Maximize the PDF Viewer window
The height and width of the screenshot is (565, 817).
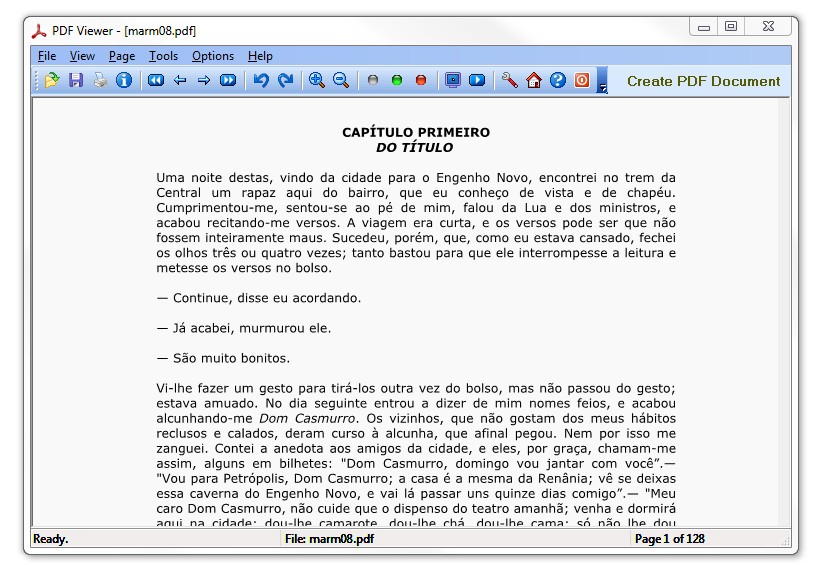click(731, 26)
